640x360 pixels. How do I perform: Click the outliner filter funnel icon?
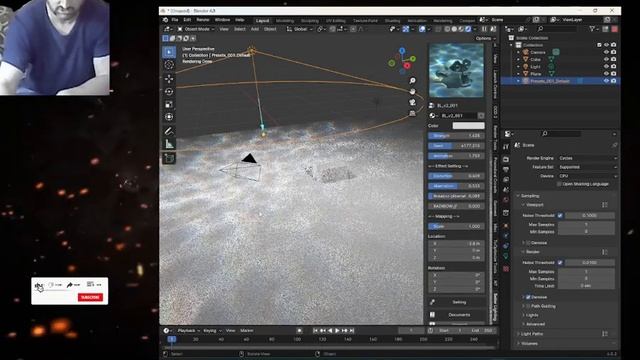[592, 29]
